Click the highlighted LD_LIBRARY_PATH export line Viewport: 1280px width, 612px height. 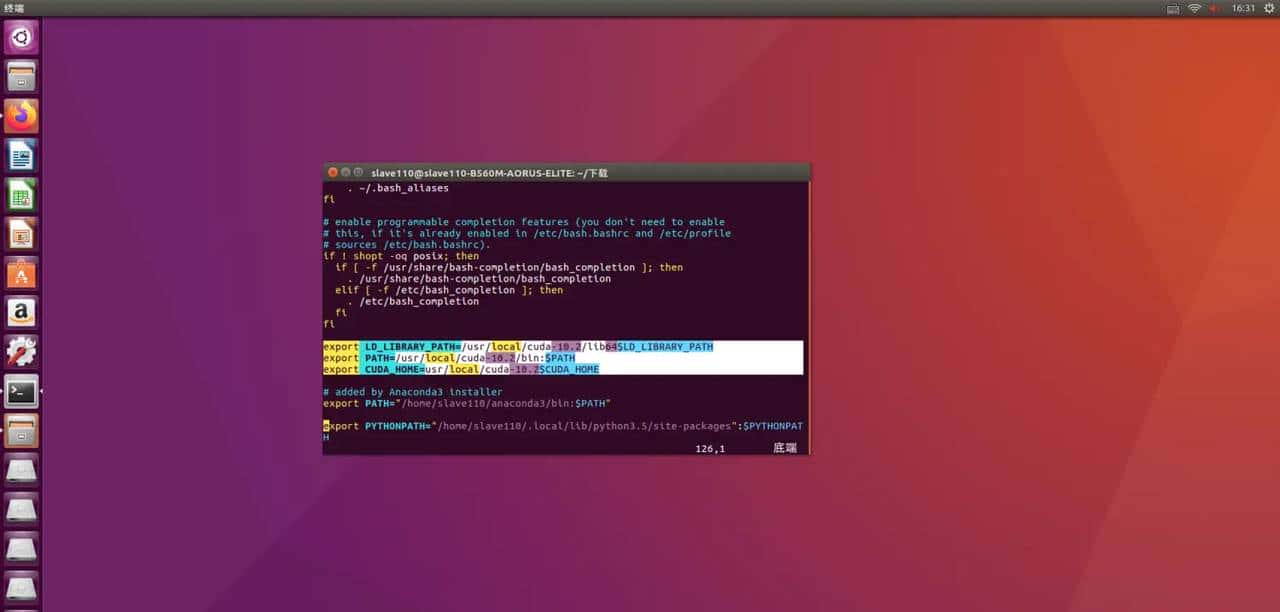[x=520, y=346]
